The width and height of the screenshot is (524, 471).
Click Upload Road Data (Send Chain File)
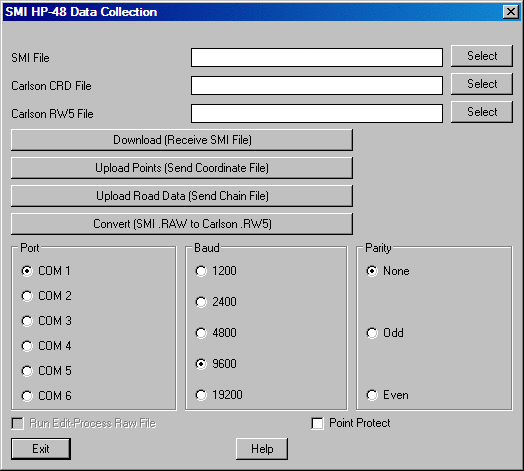click(182, 196)
